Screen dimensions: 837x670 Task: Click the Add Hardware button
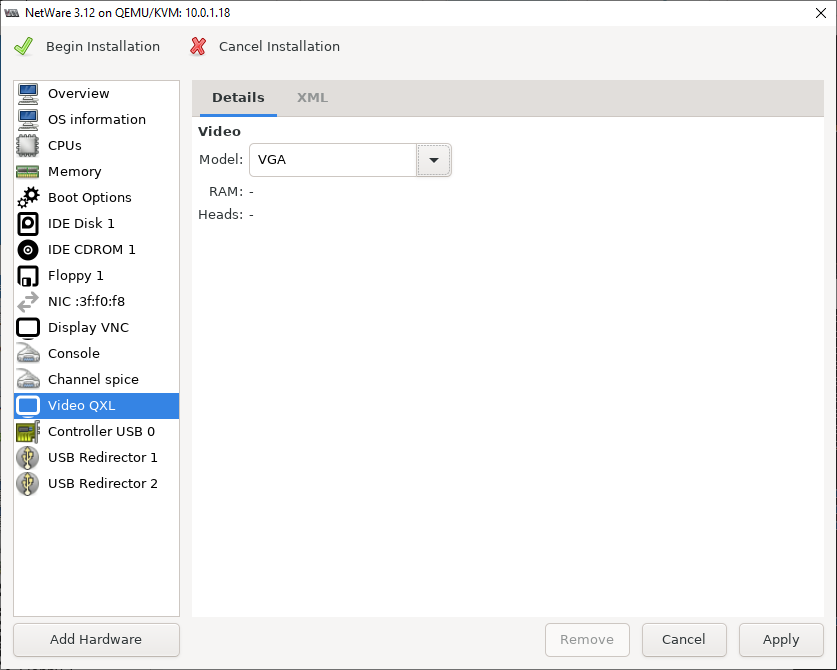[96, 640]
